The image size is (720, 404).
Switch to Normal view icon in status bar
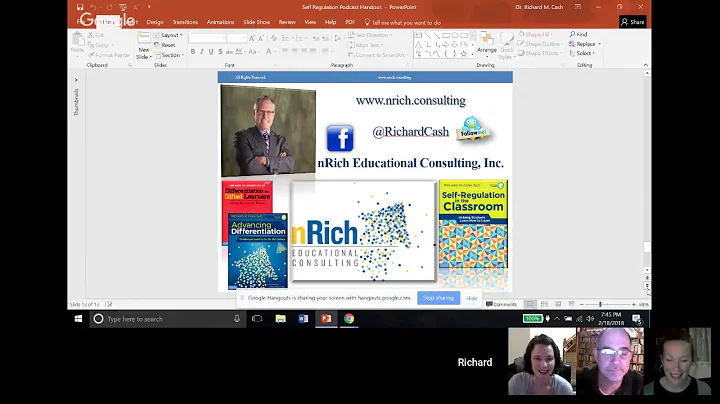(530, 304)
